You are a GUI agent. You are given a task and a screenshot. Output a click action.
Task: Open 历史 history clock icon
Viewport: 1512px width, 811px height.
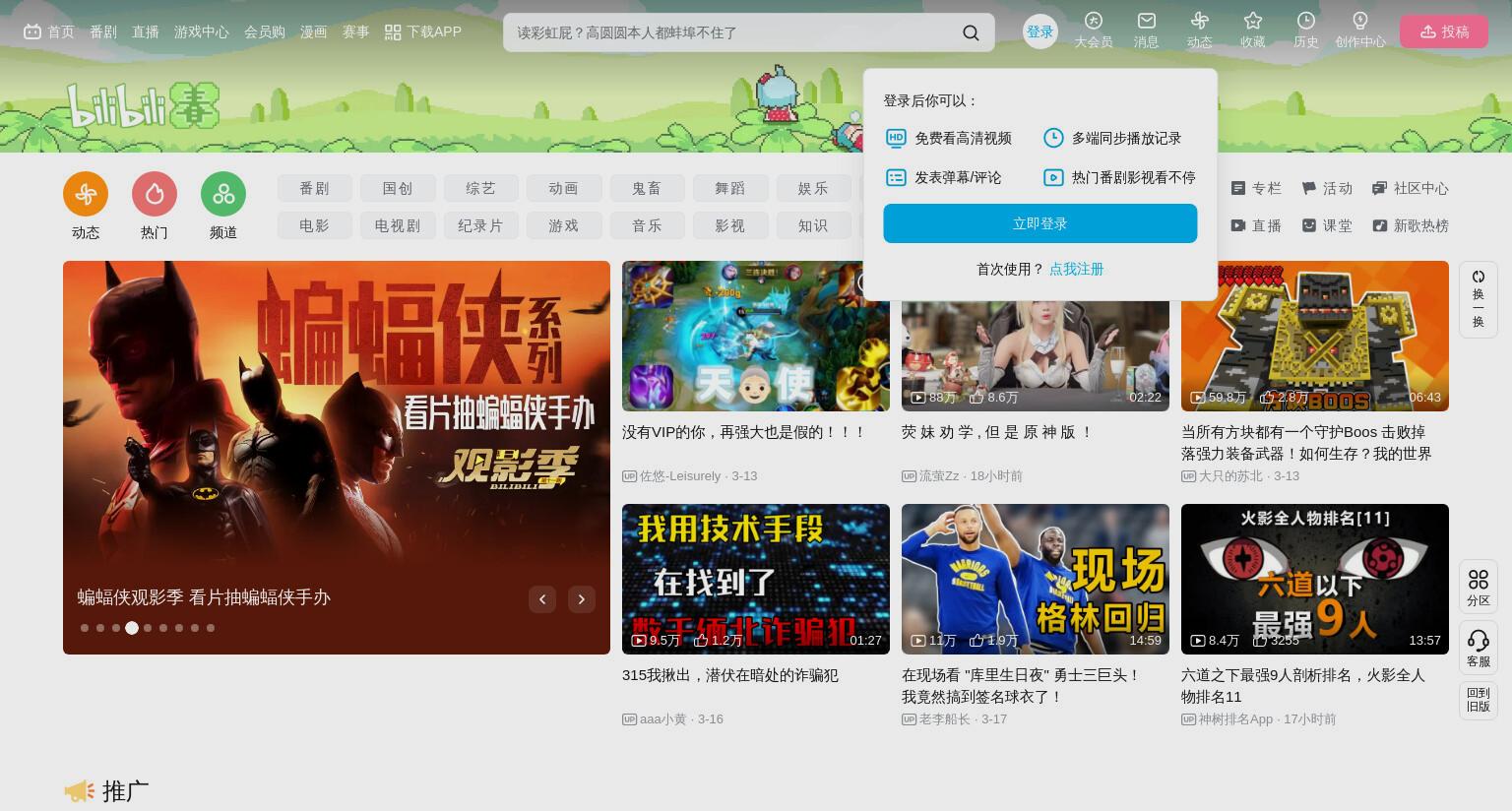pyautogui.click(x=1305, y=21)
